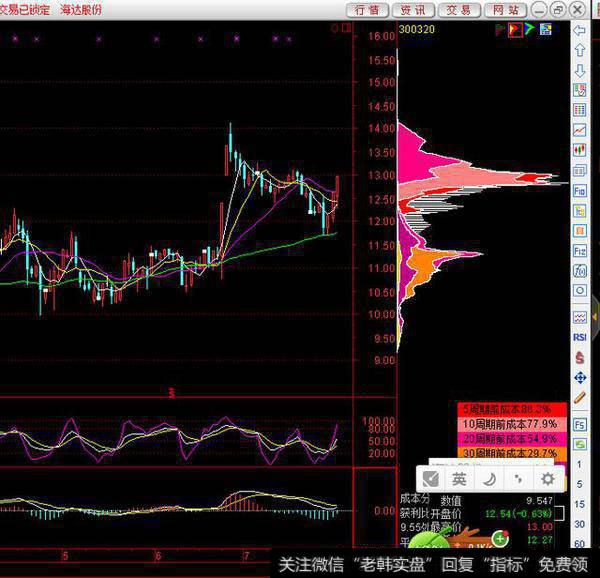Open input method settings gear
This screenshot has height=578, width=600.
pyautogui.click(x=547, y=480)
